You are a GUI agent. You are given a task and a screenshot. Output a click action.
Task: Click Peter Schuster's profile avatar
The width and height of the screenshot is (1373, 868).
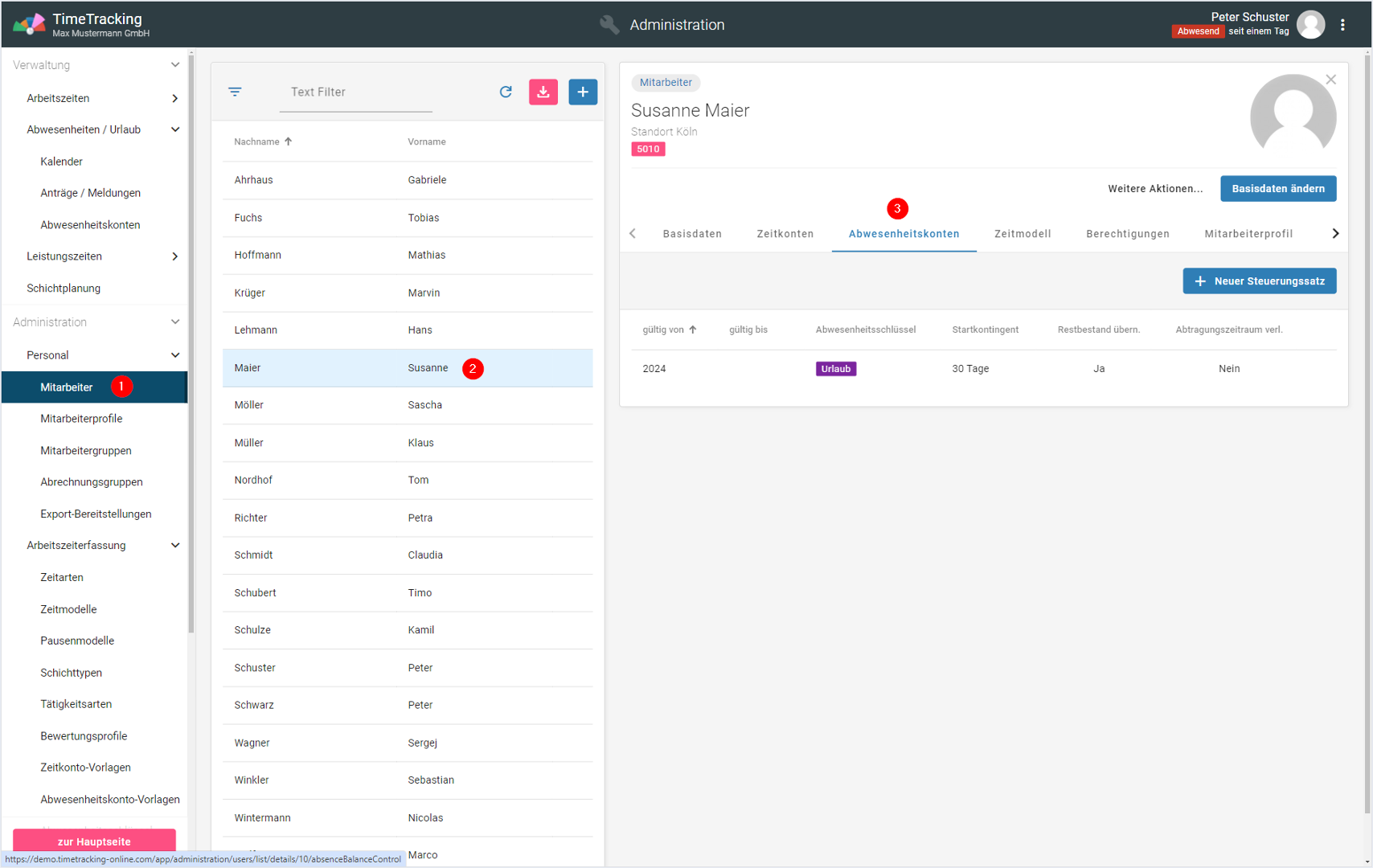tap(1310, 25)
